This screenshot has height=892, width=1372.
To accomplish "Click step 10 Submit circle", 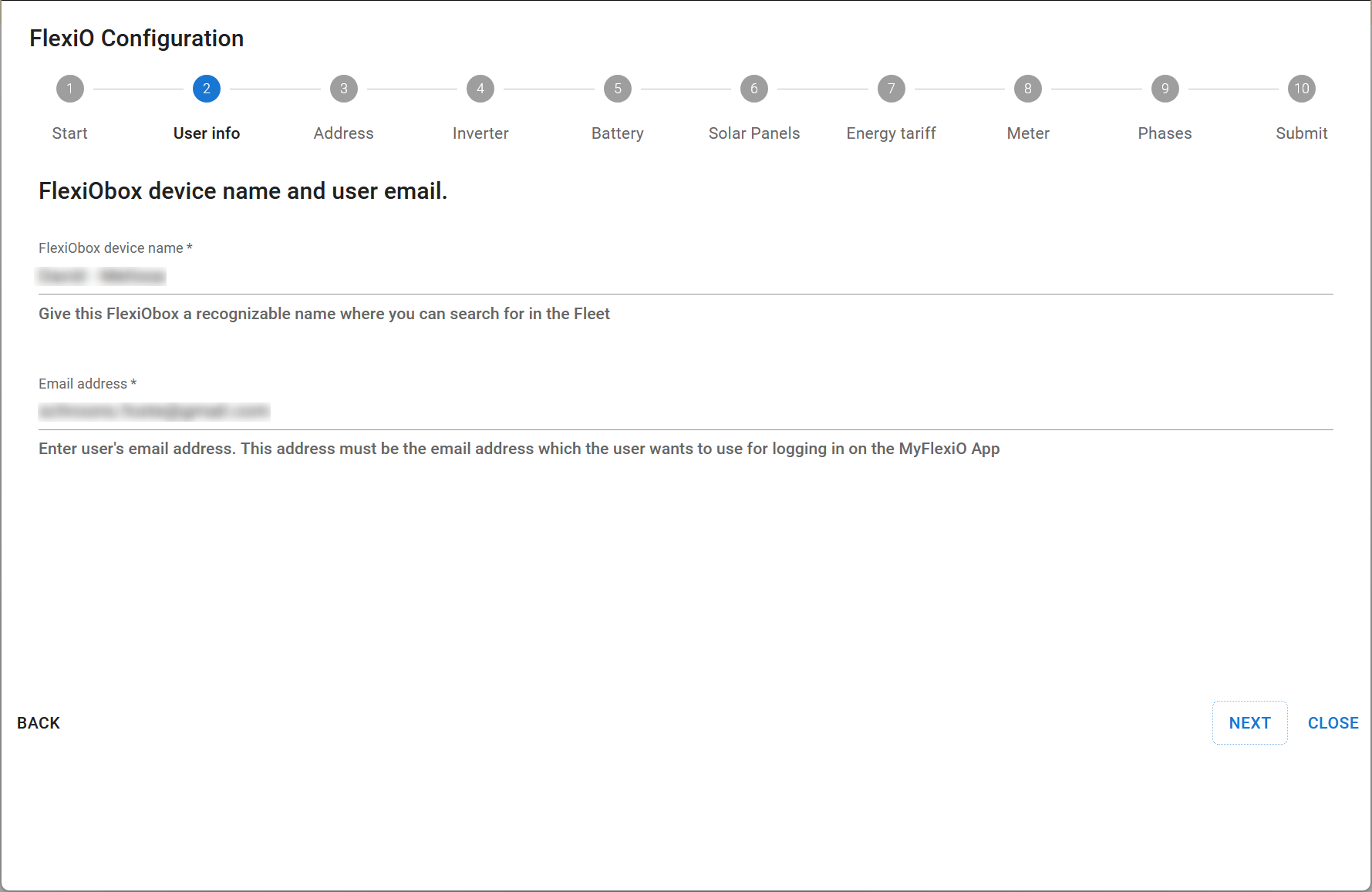I will [1301, 89].
